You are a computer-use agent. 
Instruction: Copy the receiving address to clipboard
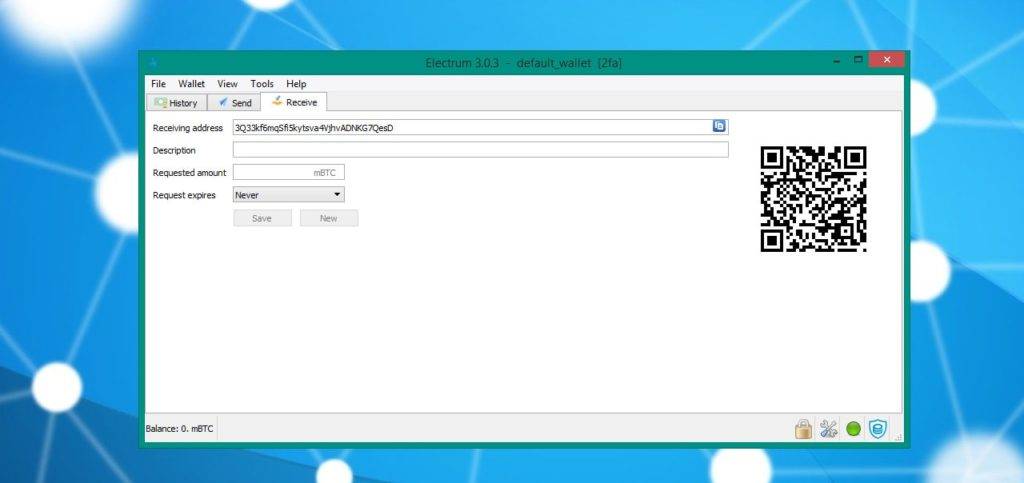click(719, 126)
